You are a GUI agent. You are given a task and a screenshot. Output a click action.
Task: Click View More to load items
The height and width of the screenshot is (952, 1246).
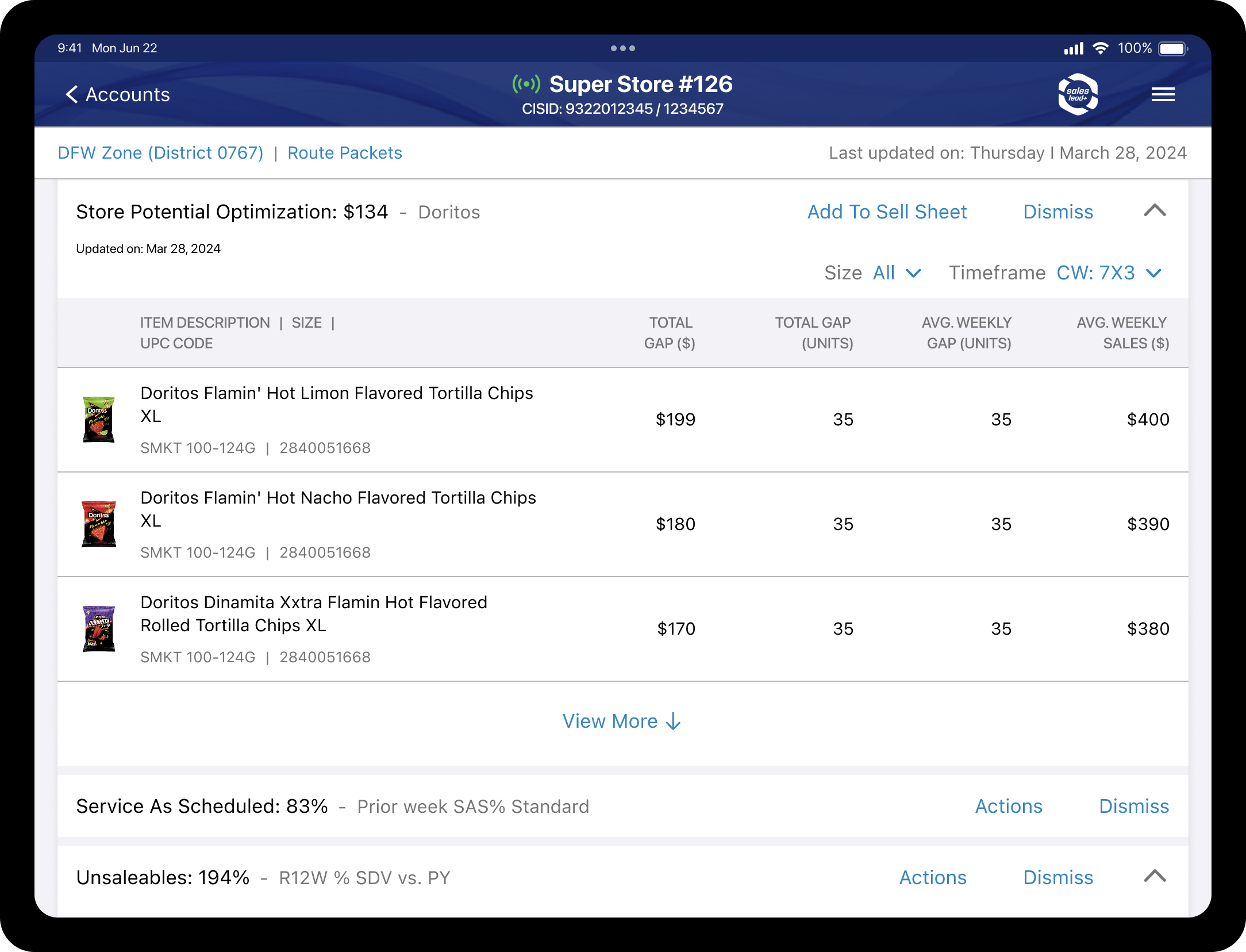[x=622, y=721]
